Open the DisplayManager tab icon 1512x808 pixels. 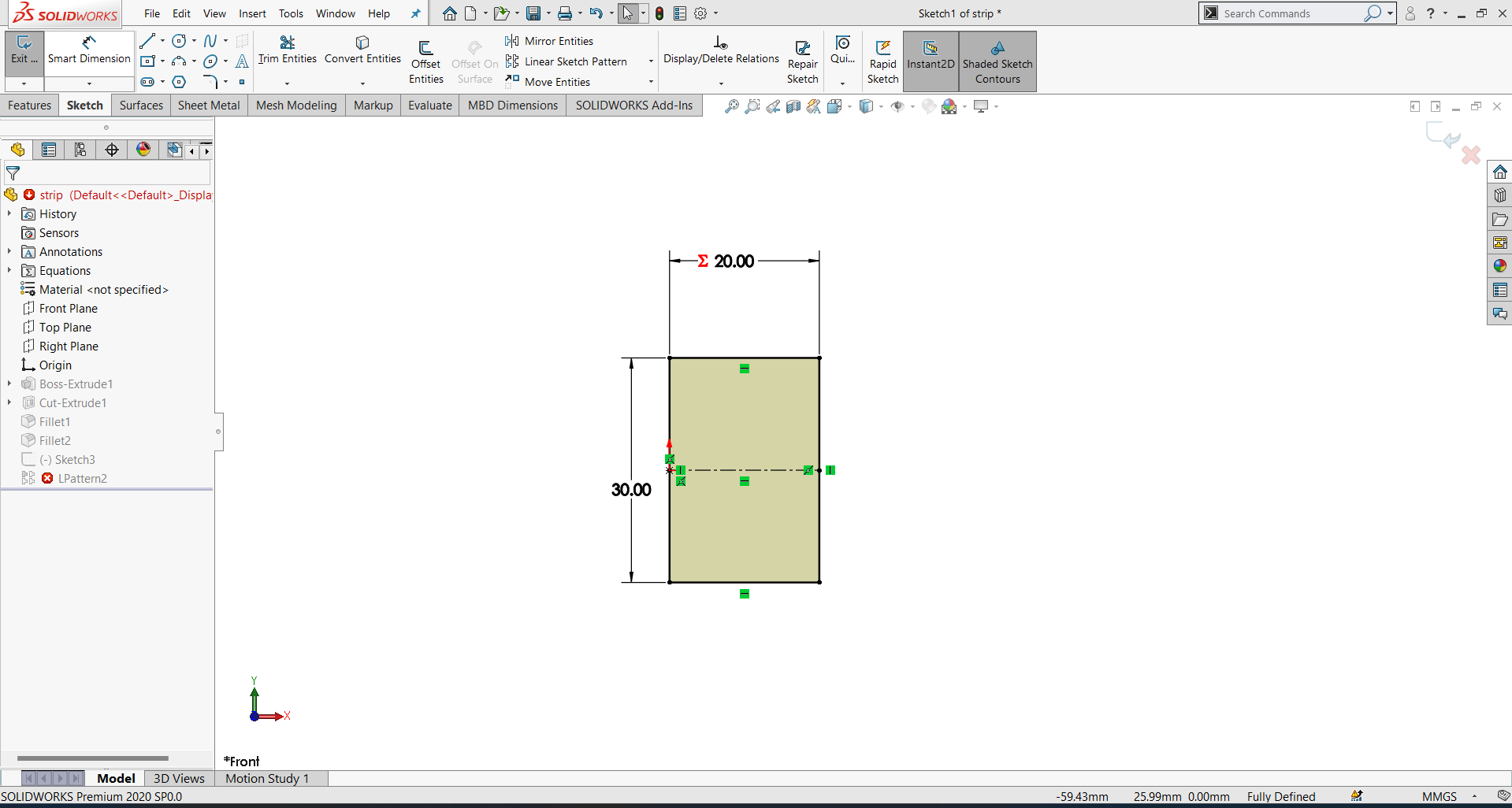[143, 150]
